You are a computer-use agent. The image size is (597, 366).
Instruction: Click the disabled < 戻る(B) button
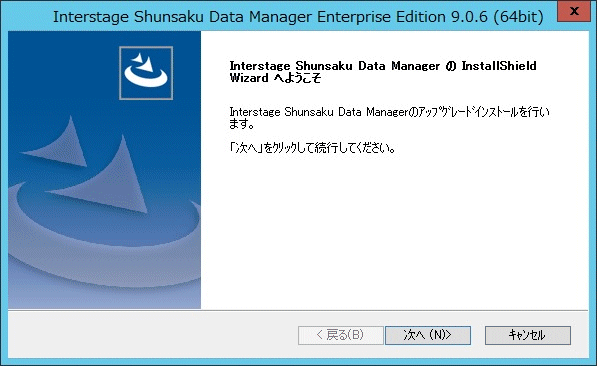point(340,335)
